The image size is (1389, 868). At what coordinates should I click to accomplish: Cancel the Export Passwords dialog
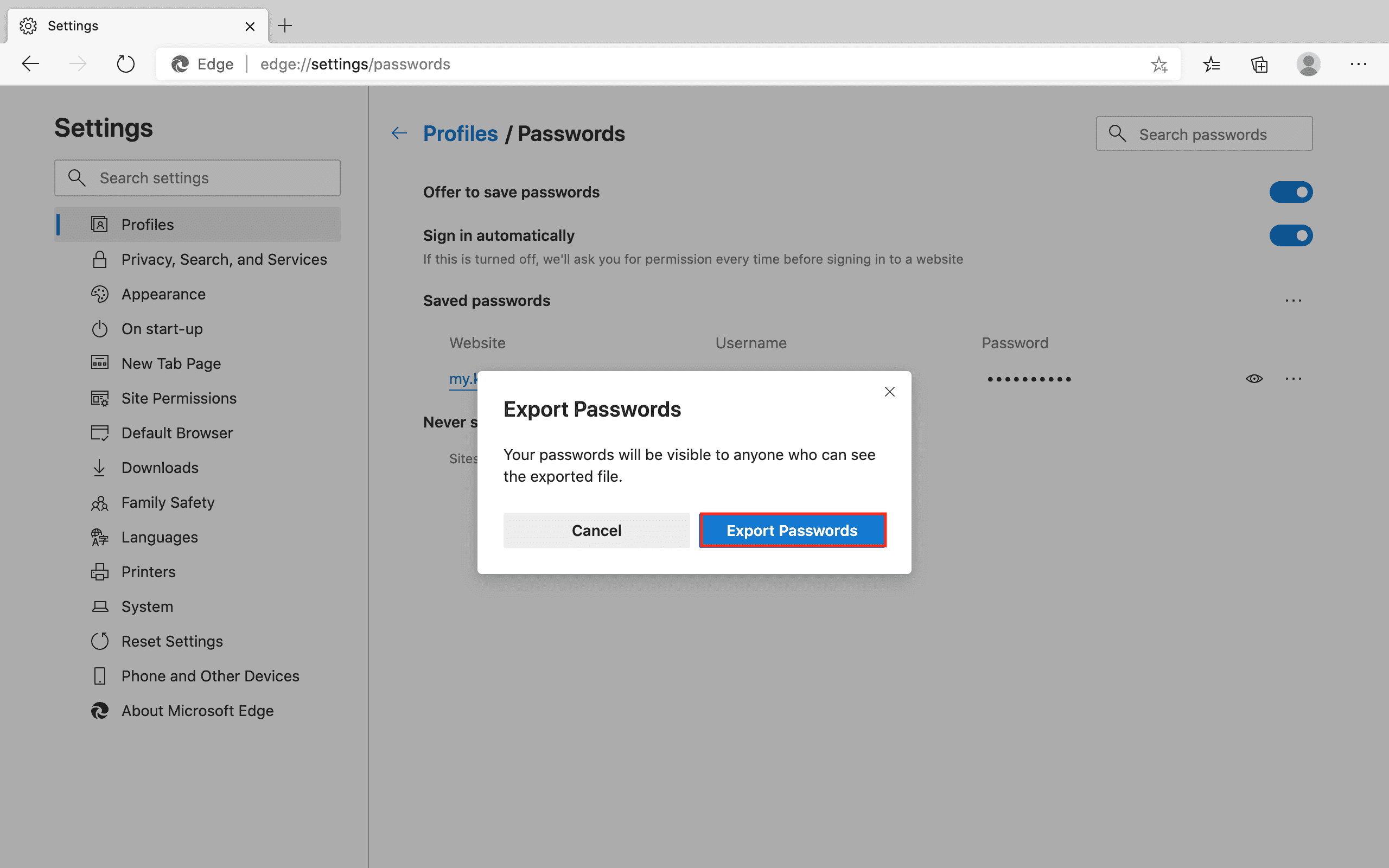point(596,531)
